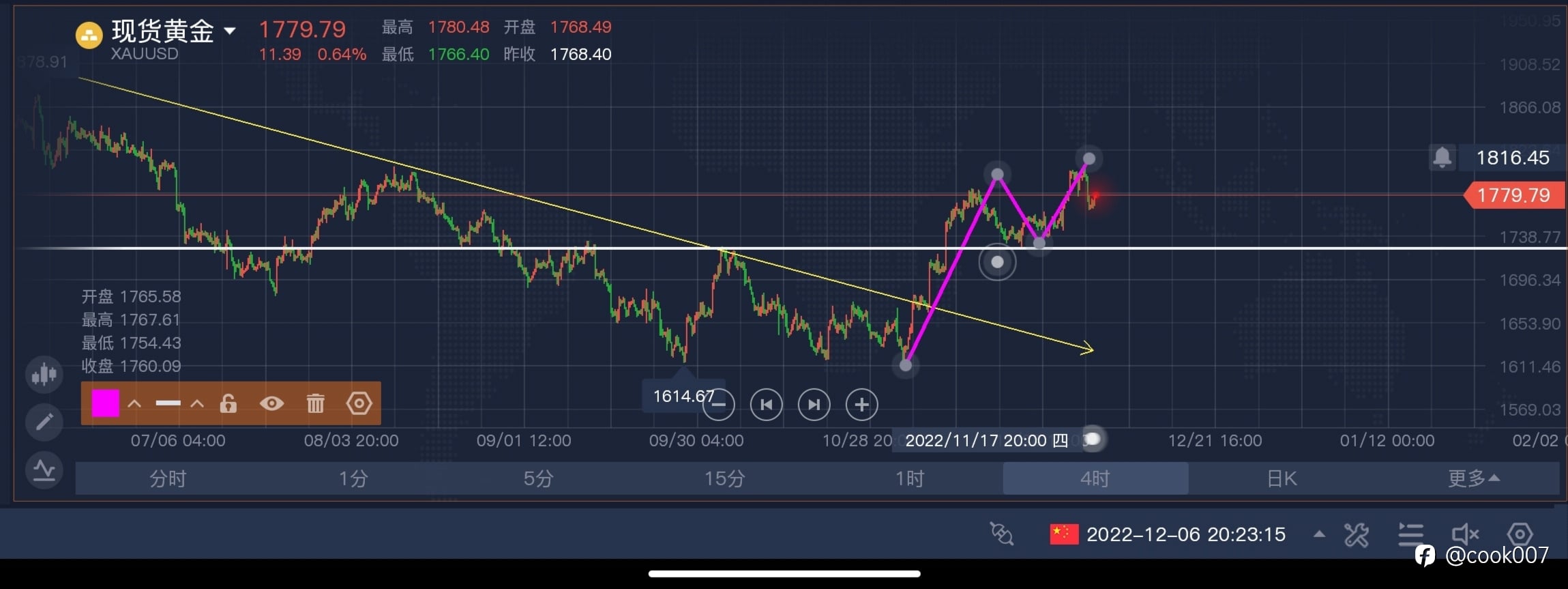
Task: Click the price alert bell icon
Action: pos(1442,158)
